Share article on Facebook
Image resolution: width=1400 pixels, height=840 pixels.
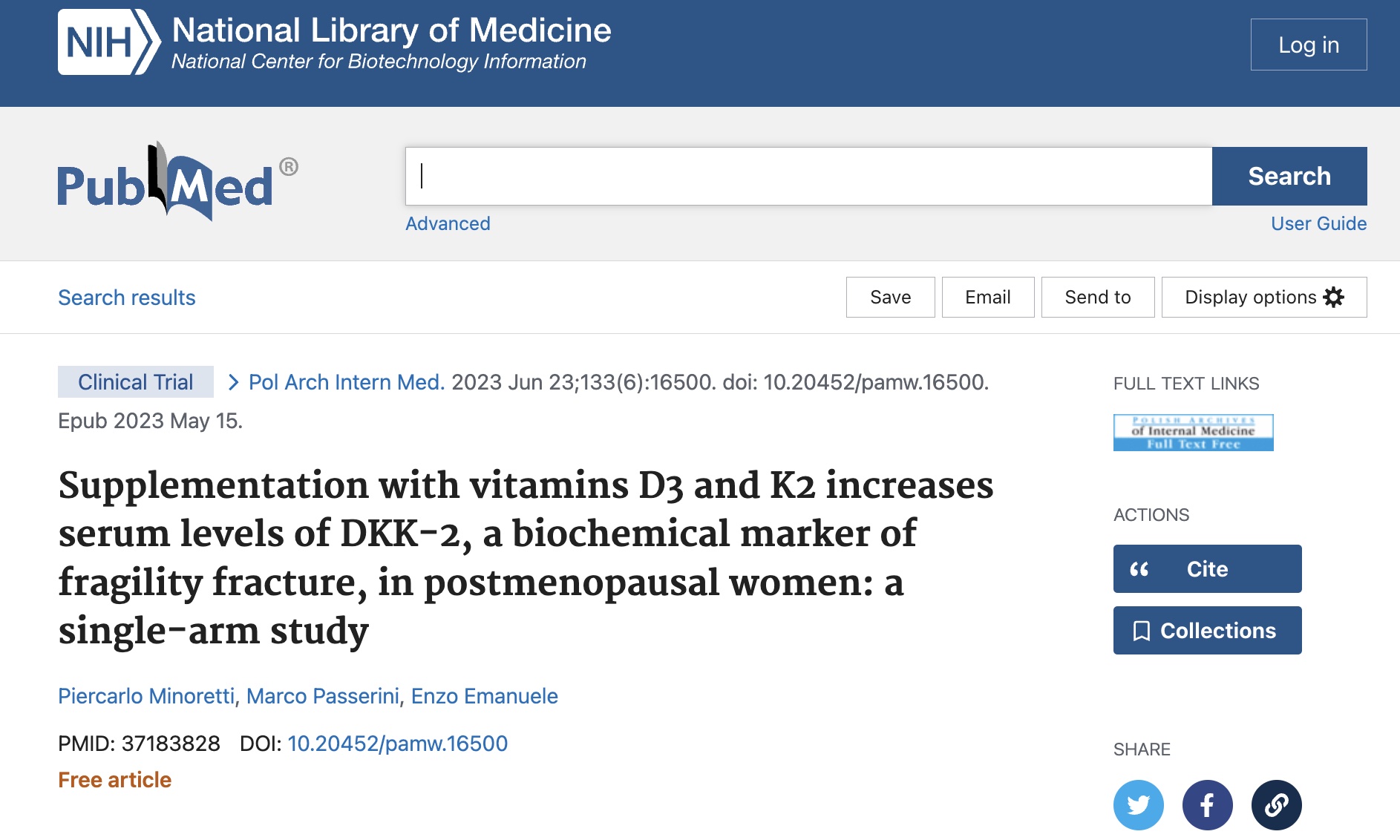pos(1207,805)
